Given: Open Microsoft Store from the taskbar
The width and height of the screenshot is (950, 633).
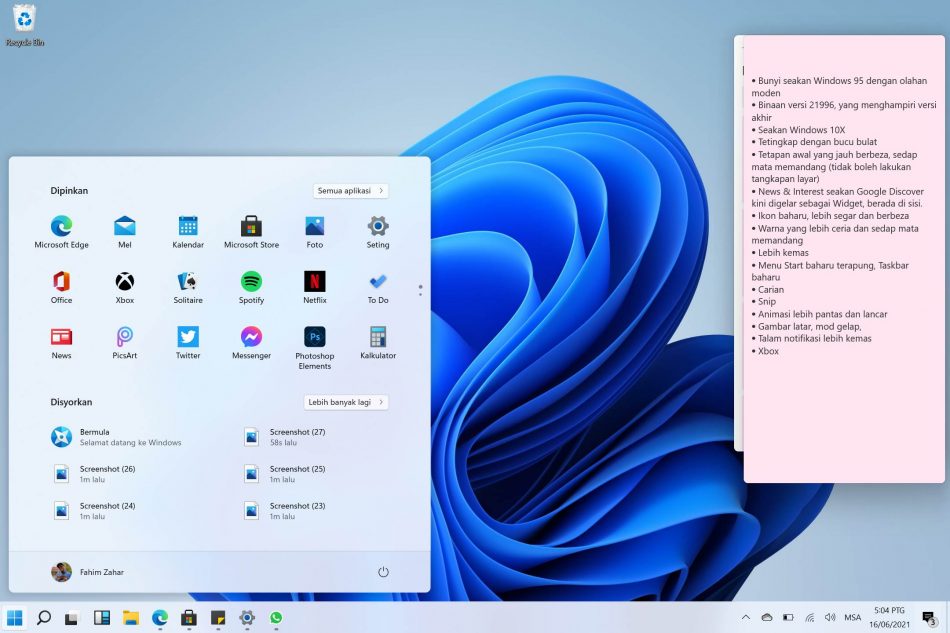Looking at the screenshot, I should click(189, 618).
